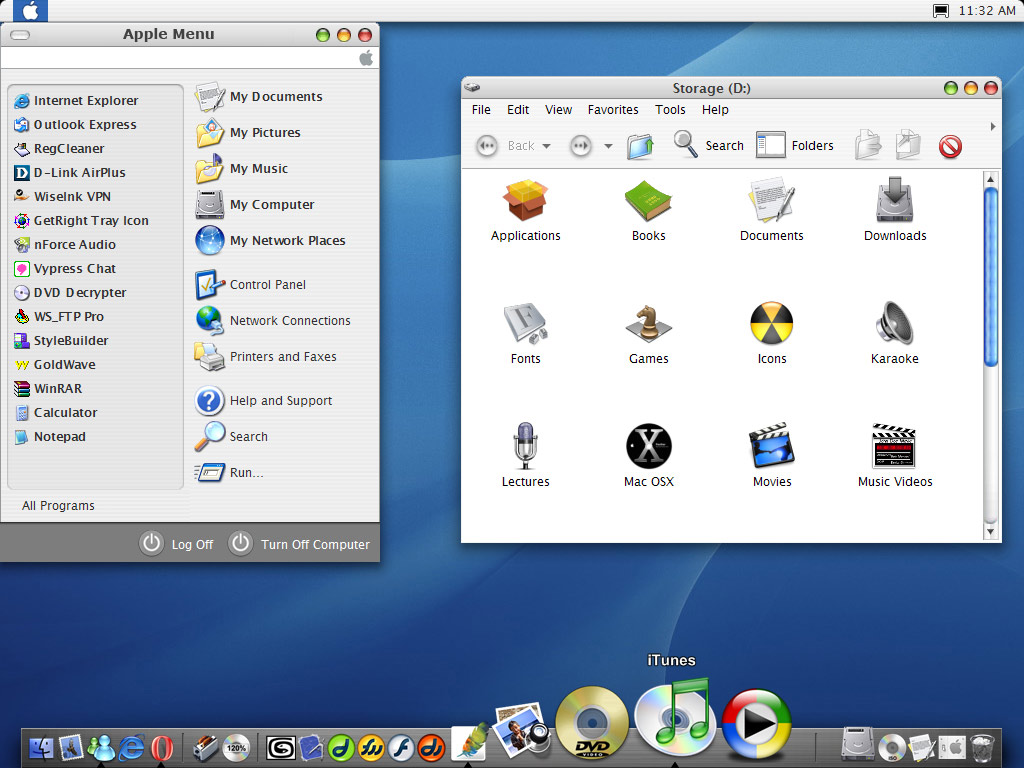Open the Favorites menu
1024x768 pixels.
coord(613,110)
